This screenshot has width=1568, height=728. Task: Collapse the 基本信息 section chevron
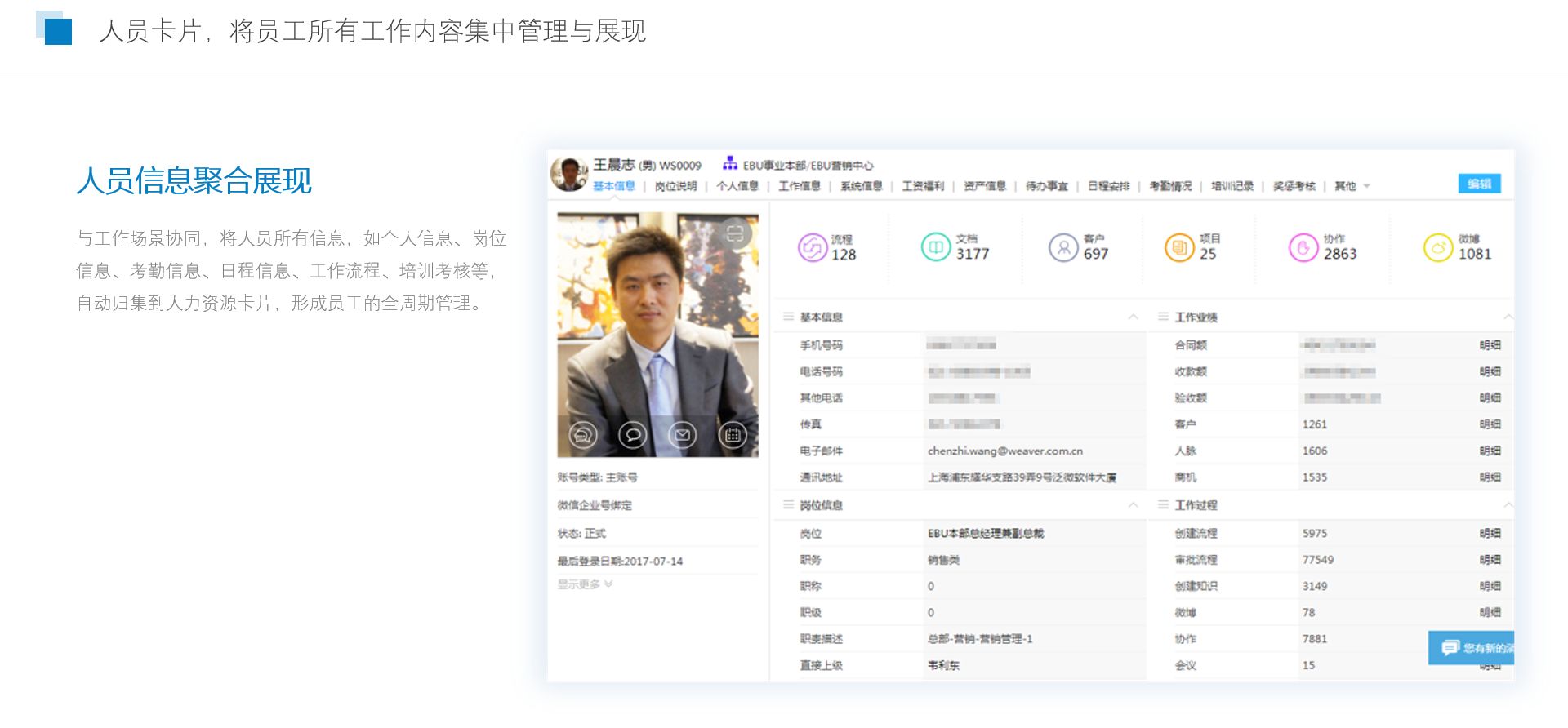point(1133,317)
